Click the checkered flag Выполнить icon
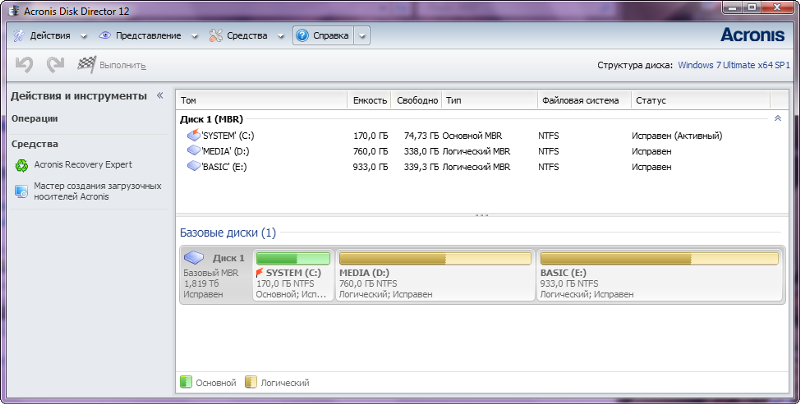 [x=87, y=65]
